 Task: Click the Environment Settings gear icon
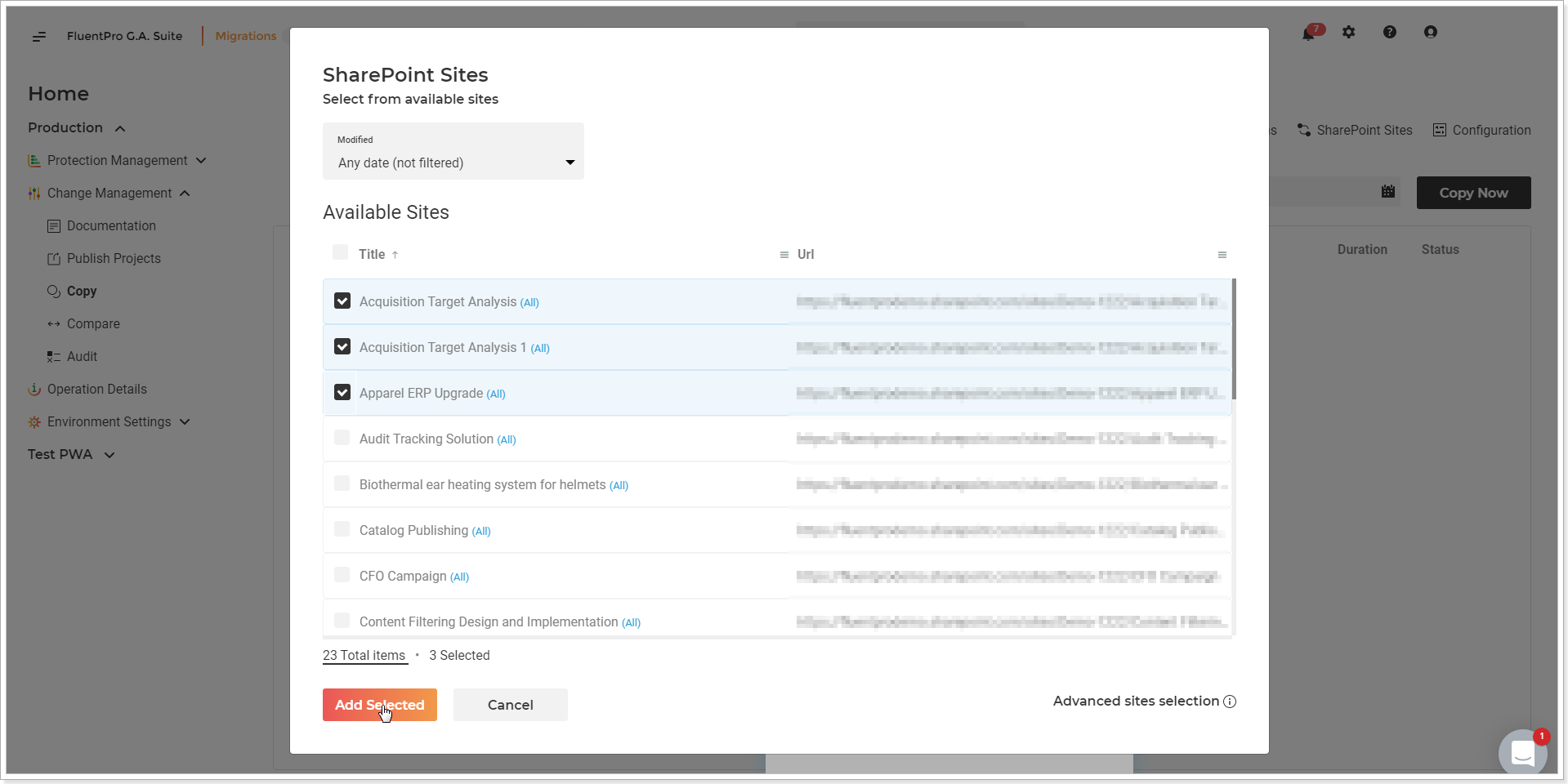coord(34,421)
